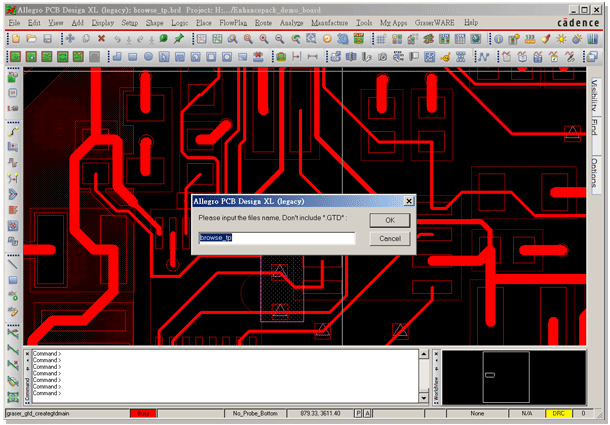The image size is (610, 425).
Task: Click the P button in status bar
Action: pyautogui.click(x=358, y=413)
